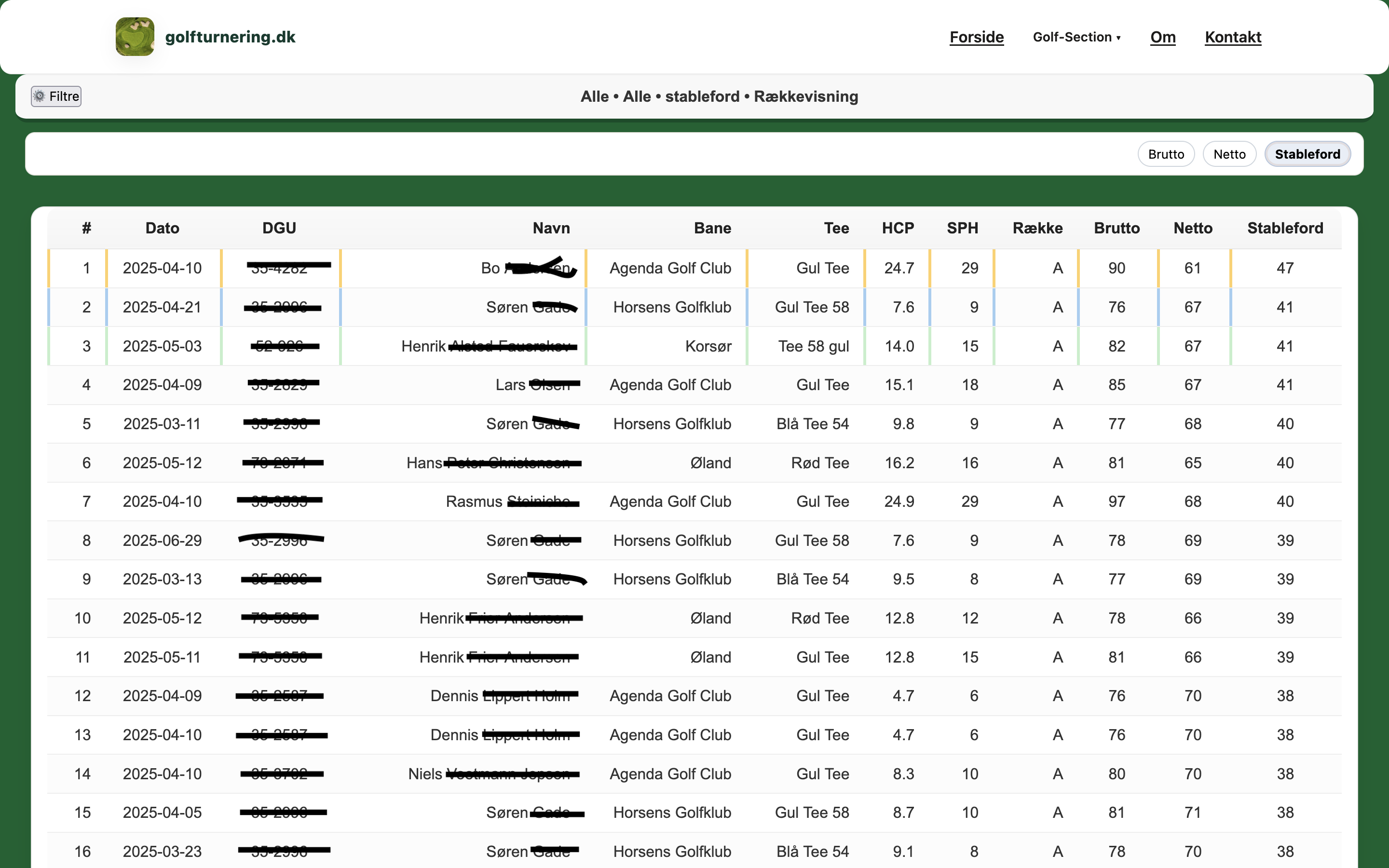Viewport: 1389px width, 868px height.
Task: Sort the table by Dato column
Action: coord(163,228)
